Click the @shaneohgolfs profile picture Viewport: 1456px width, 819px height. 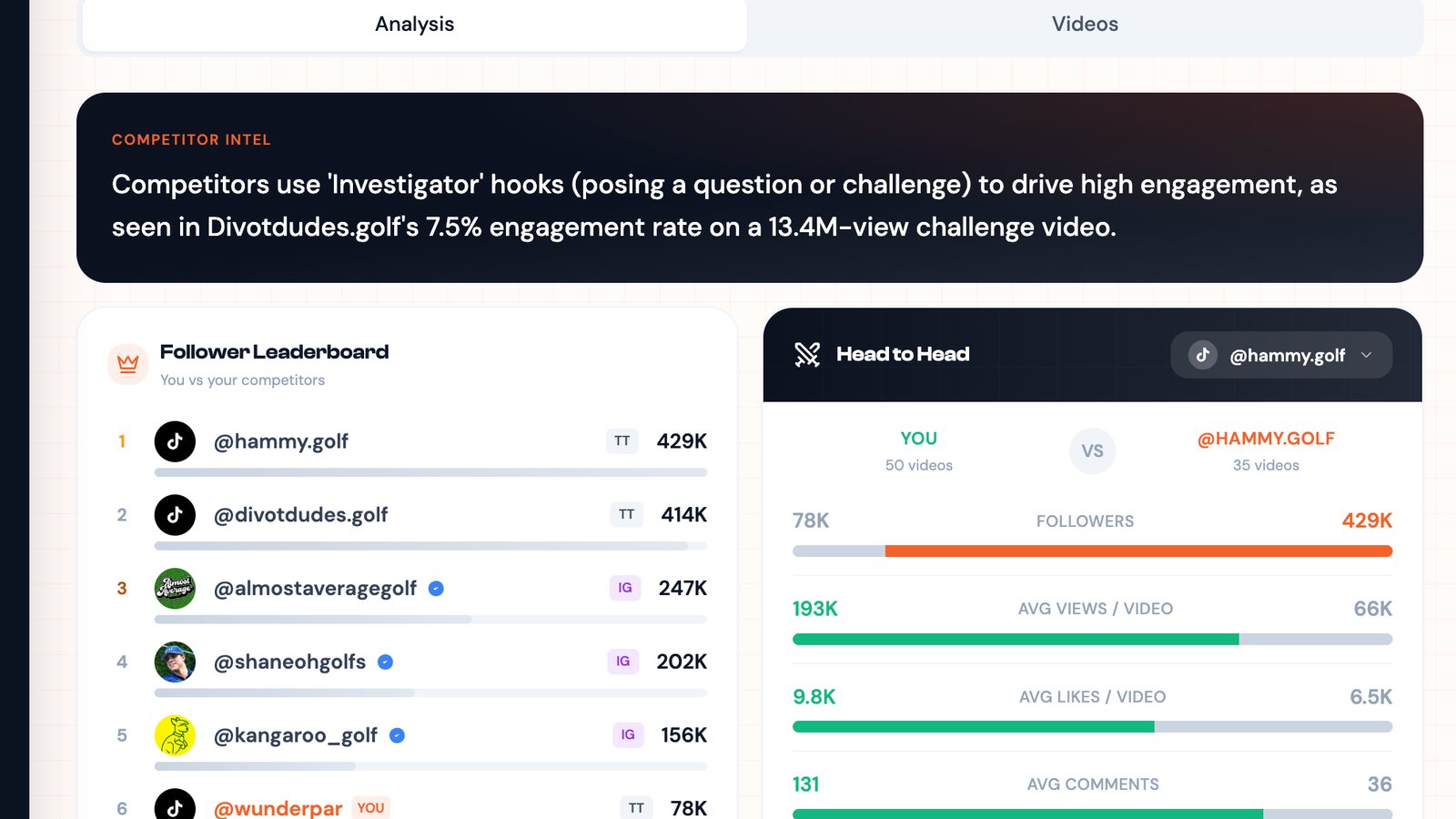click(x=175, y=662)
